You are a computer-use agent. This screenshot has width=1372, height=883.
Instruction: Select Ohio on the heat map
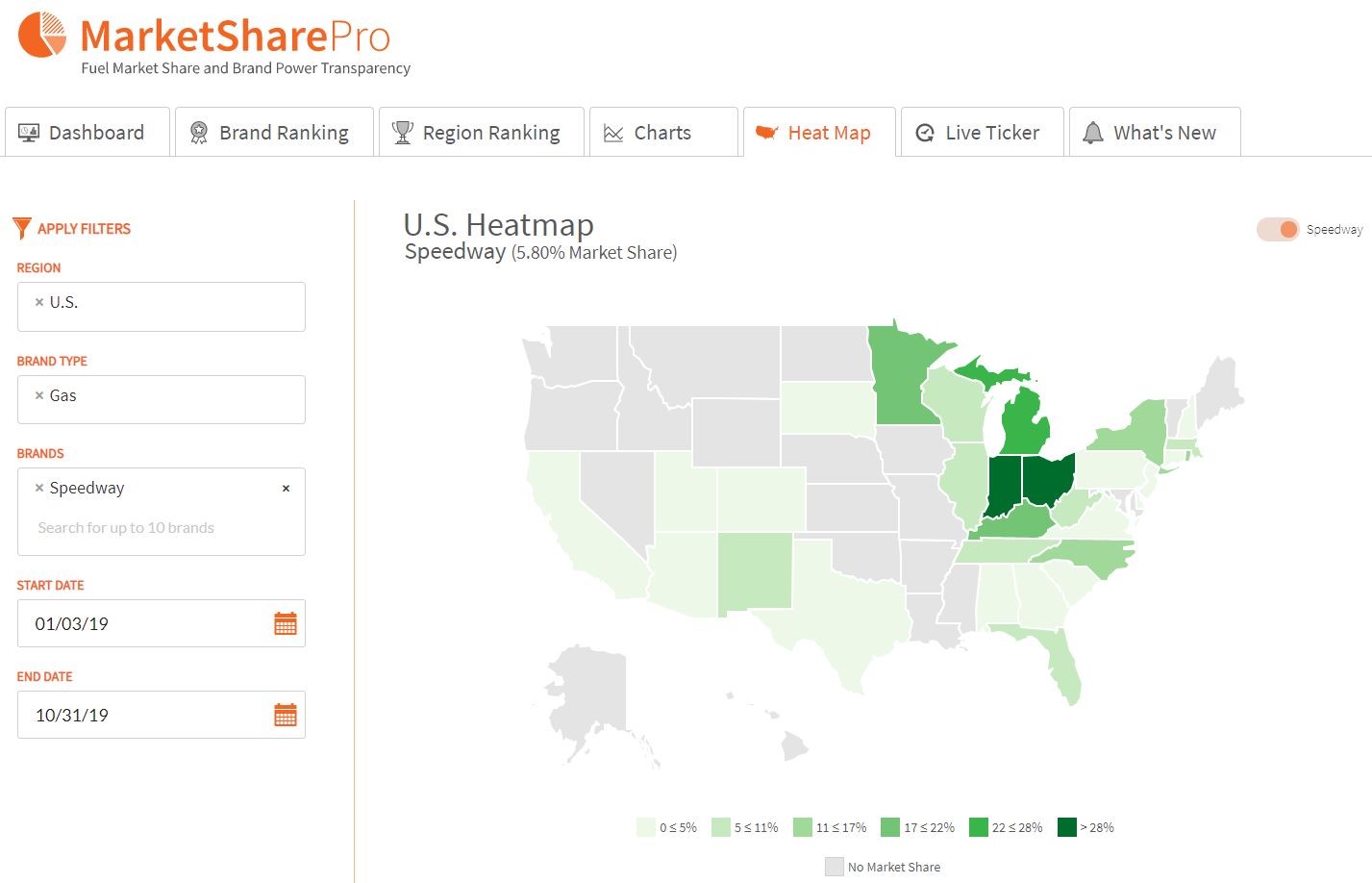point(1048,479)
